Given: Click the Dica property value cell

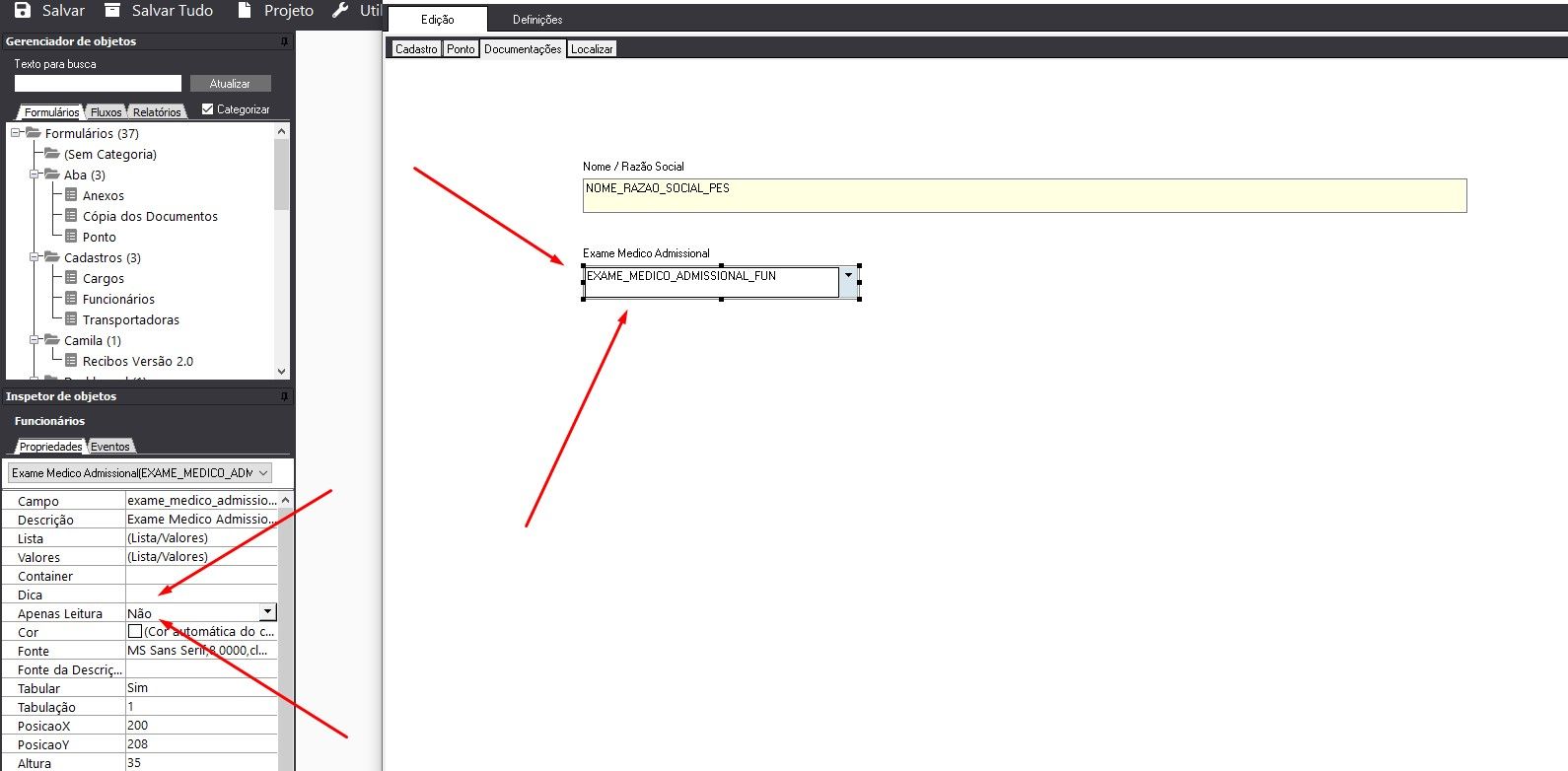Looking at the screenshot, I should 201,594.
